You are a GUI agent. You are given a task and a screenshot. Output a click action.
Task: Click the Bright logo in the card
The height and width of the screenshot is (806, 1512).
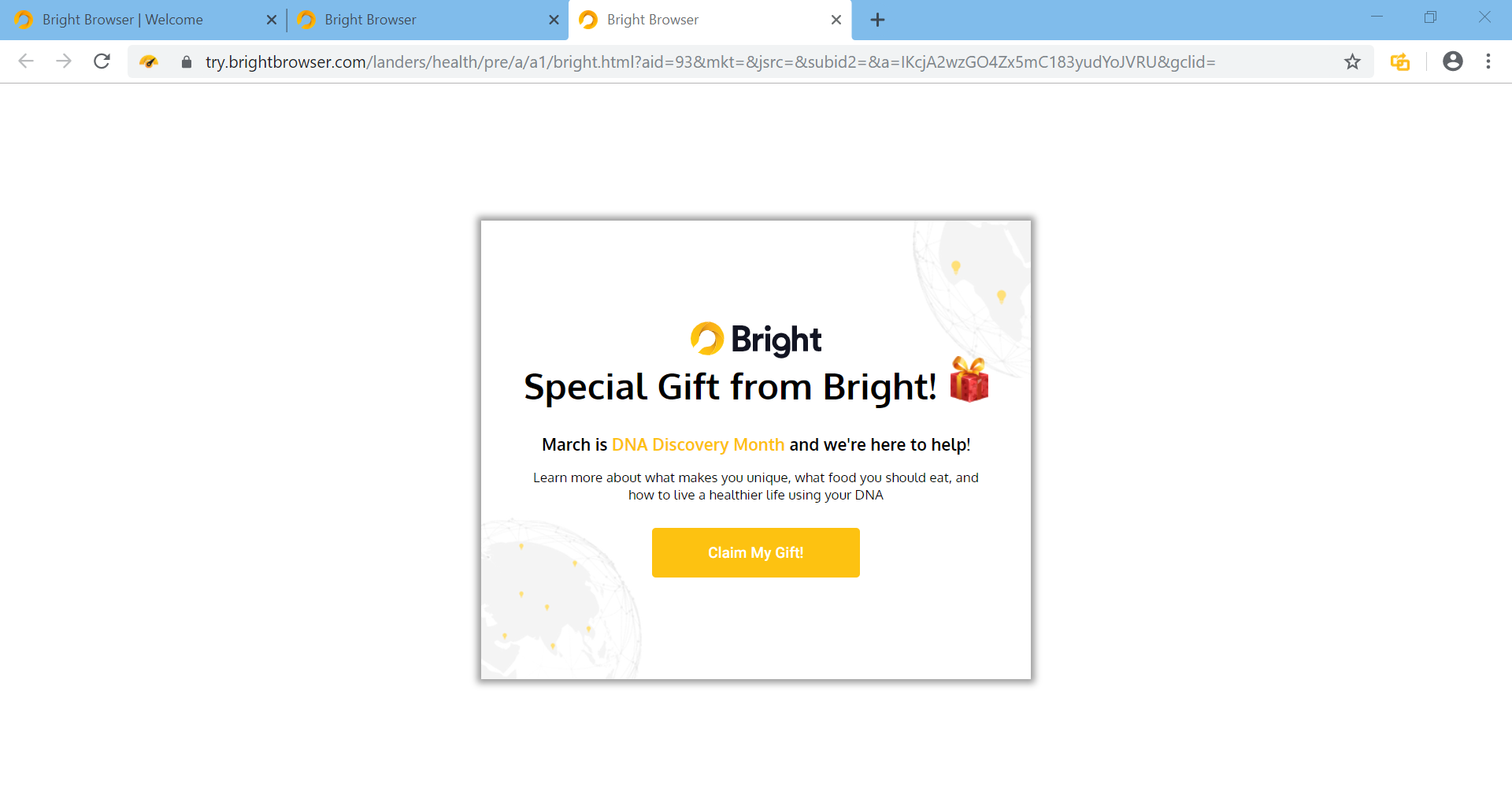click(x=756, y=340)
